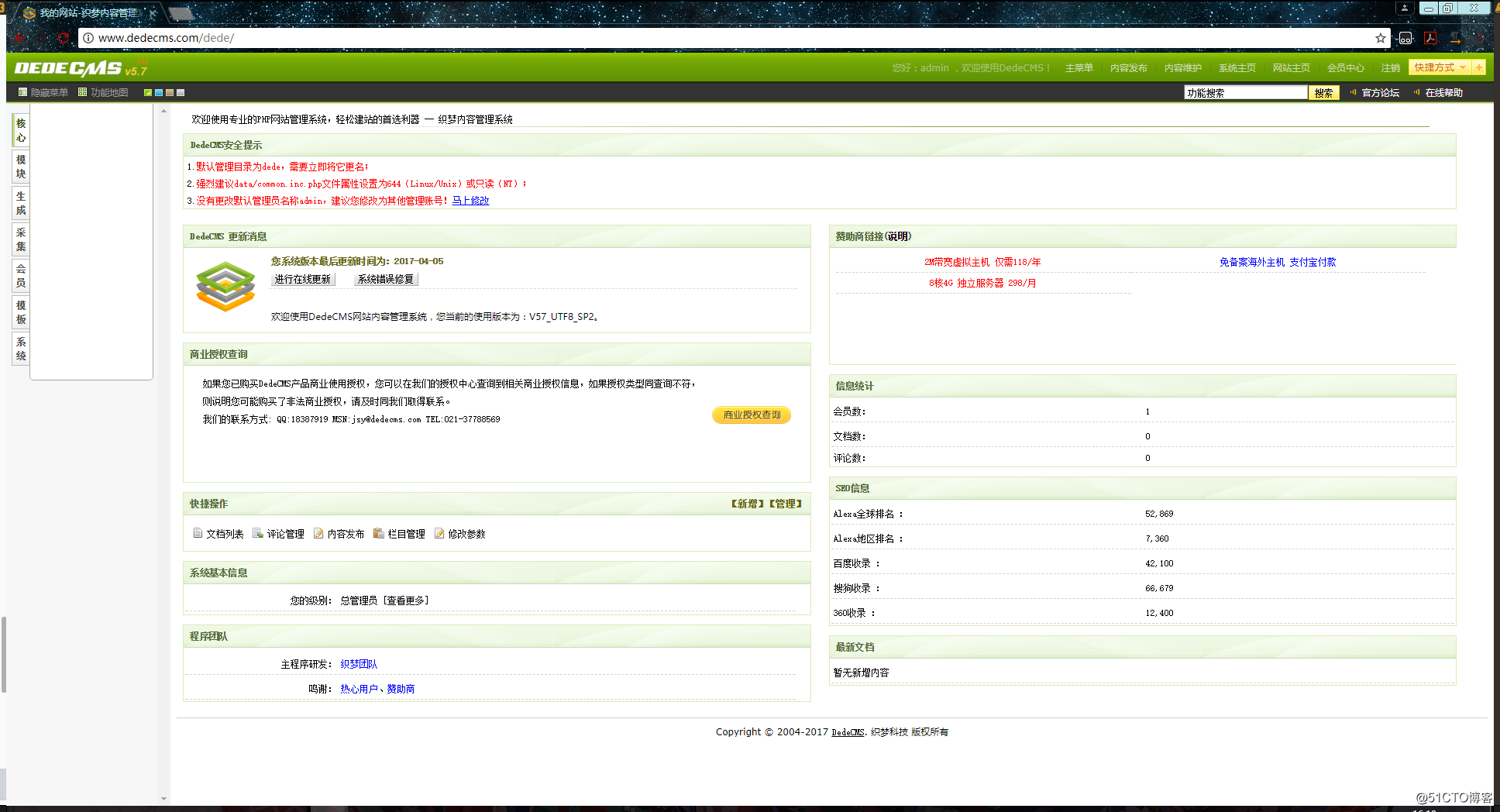The image size is (1500, 812).
Task: Open 内容发布 quick action
Action: pos(339,534)
